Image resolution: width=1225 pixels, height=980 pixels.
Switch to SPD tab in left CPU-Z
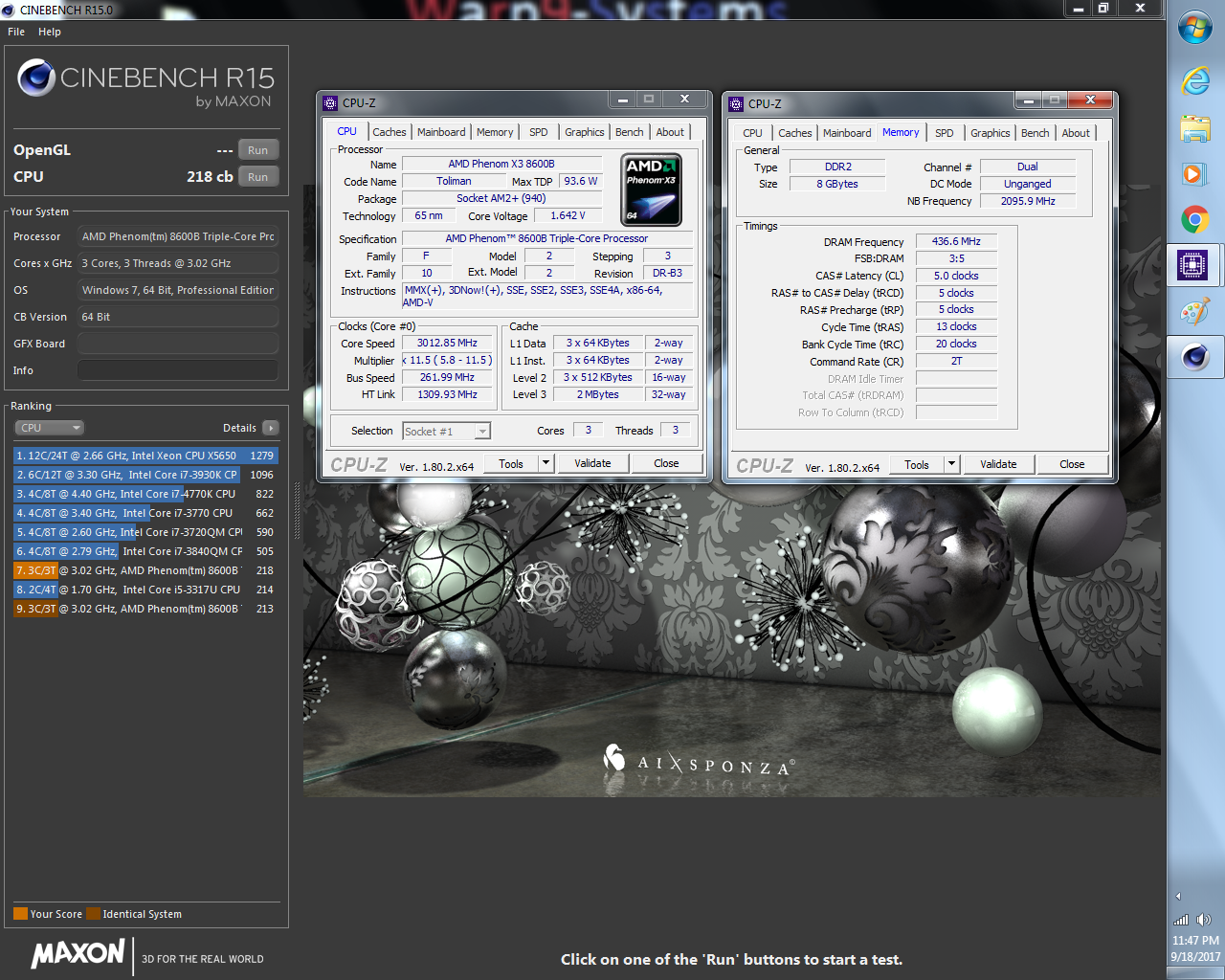pos(539,132)
